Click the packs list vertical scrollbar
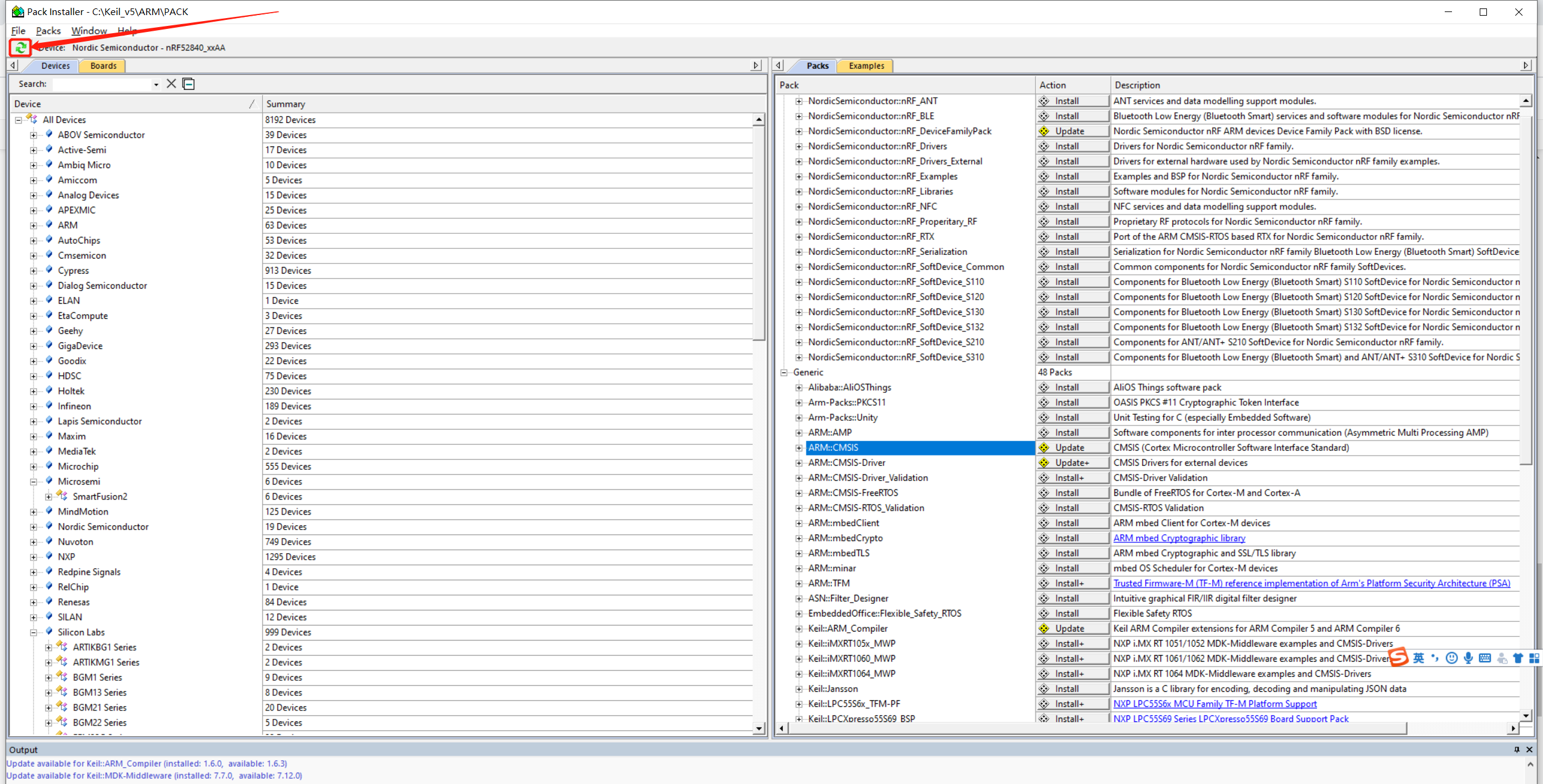Screen dimensions: 1543x784 point(1526,289)
